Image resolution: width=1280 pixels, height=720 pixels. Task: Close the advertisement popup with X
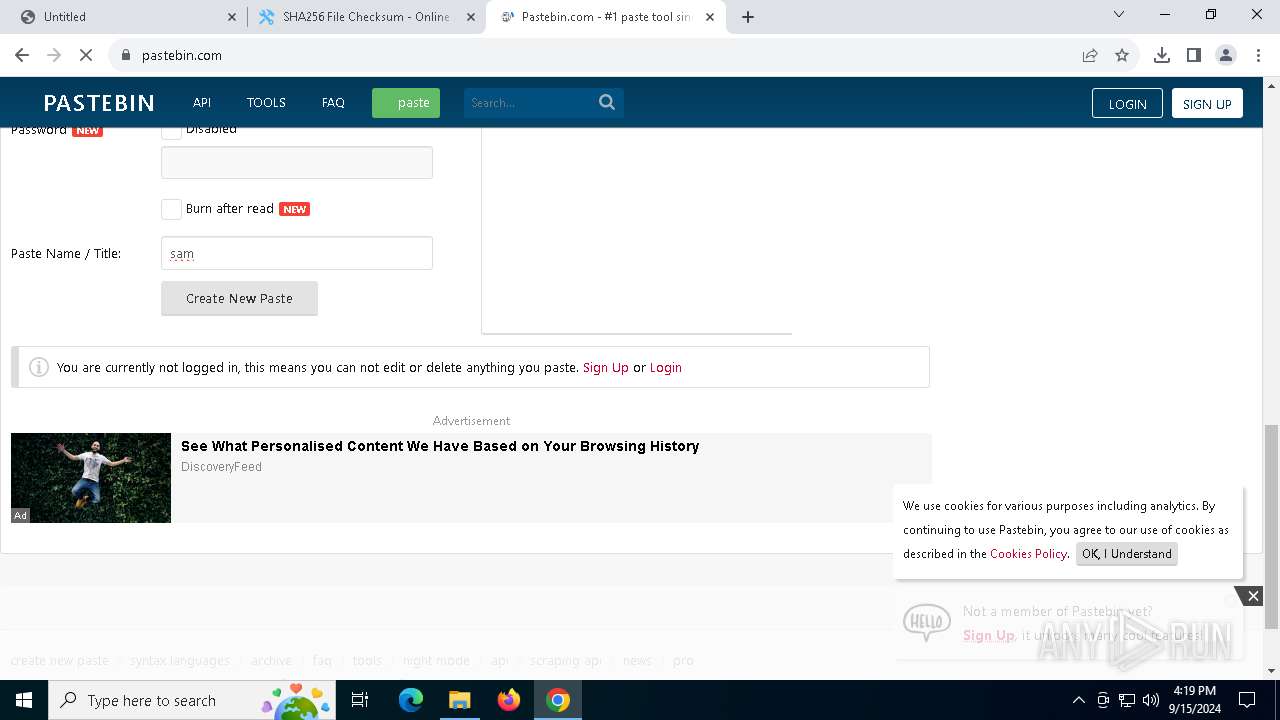(1253, 596)
